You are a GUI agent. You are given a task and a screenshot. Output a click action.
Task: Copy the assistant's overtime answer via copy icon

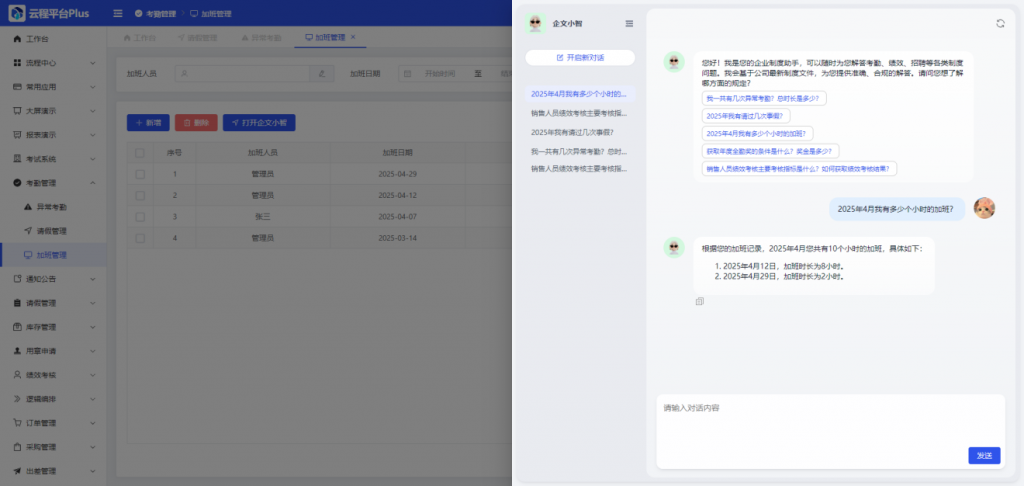coord(699,302)
